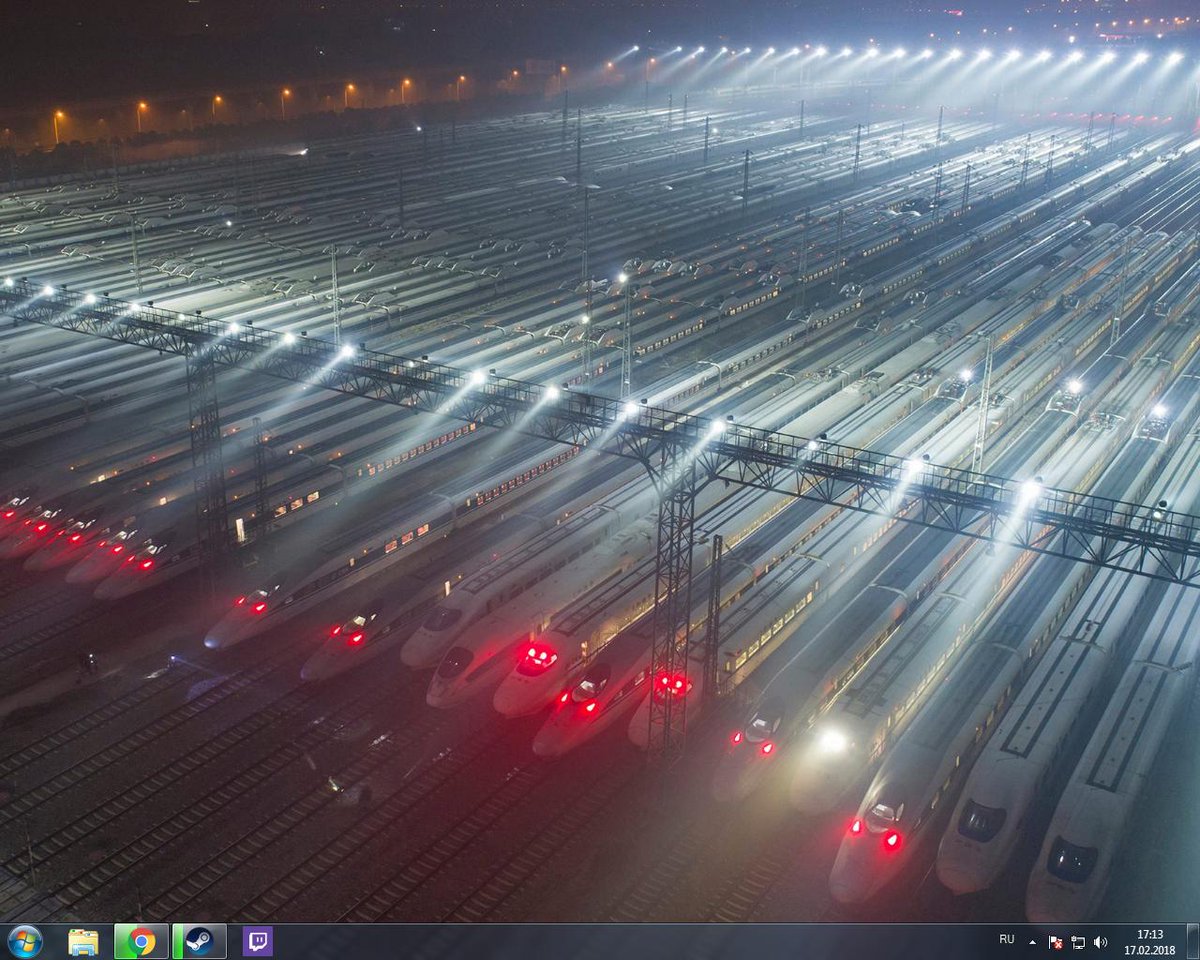Viewport: 1200px width, 960px height.
Task: Open the clock showing 17:13
Action: click(x=1149, y=942)
